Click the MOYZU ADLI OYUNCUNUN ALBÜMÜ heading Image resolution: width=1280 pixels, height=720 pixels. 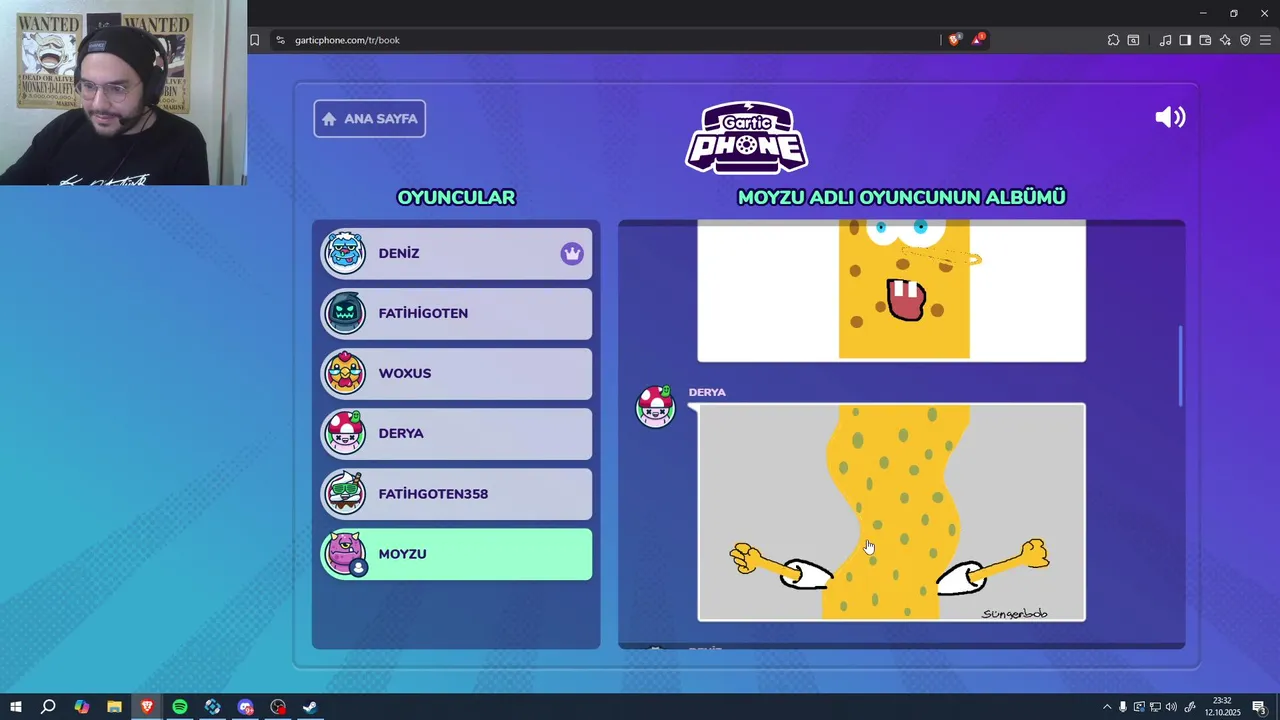[x=902, y=197]
